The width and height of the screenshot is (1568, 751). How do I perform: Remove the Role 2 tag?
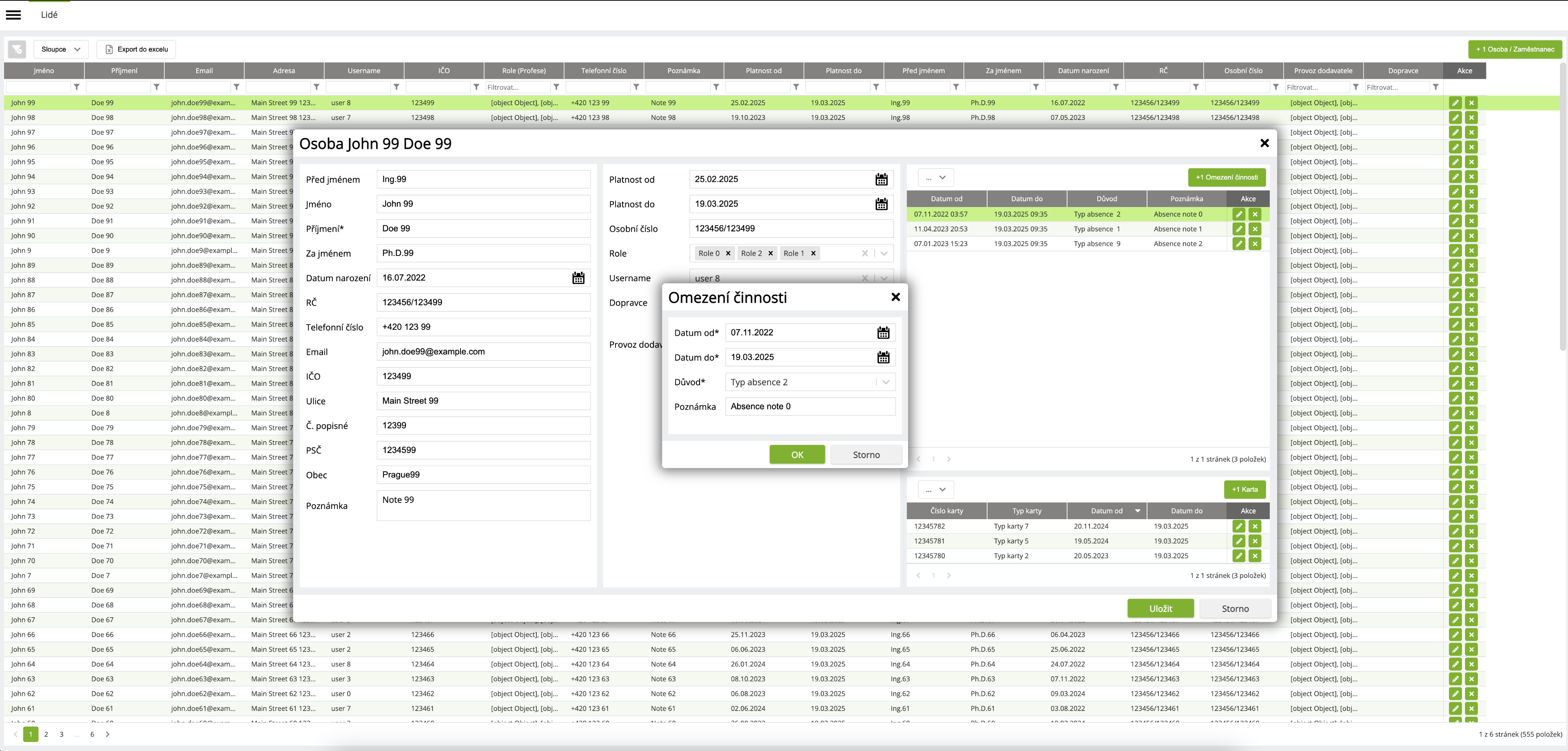point(771,253)
